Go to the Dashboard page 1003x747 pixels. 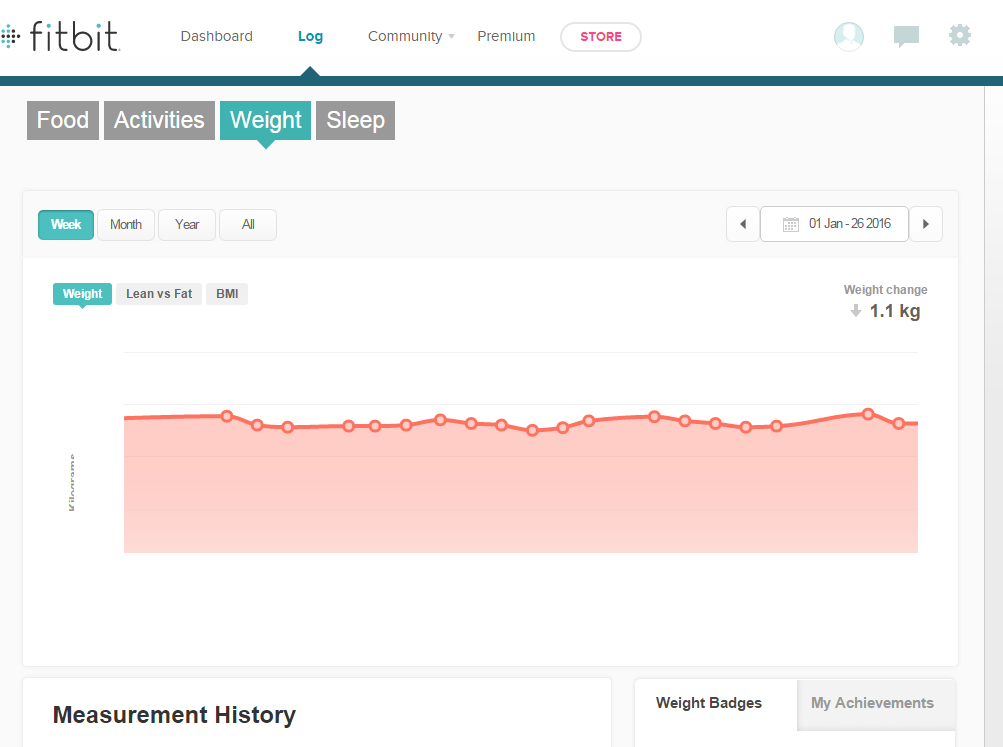tap(217, 36)
